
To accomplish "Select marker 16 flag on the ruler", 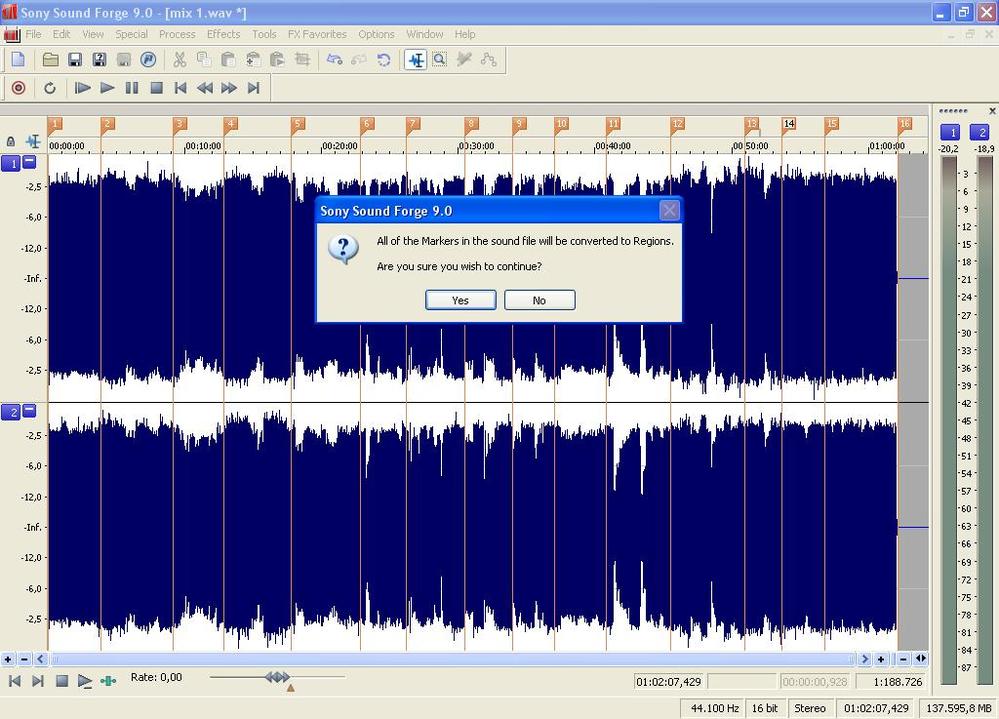I will point(905,124).
